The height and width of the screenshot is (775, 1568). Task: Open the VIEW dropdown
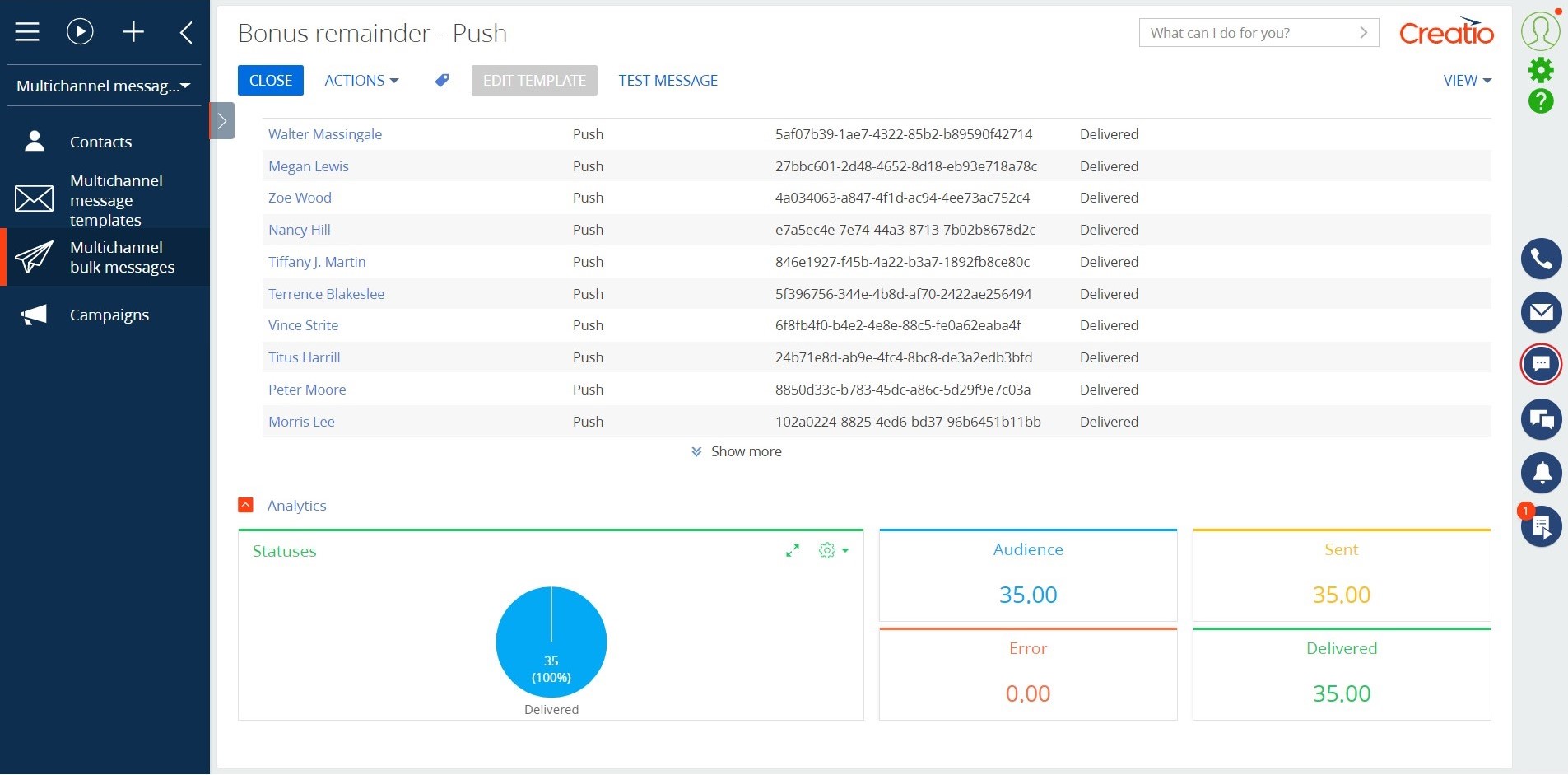(x=1466, y=80)
